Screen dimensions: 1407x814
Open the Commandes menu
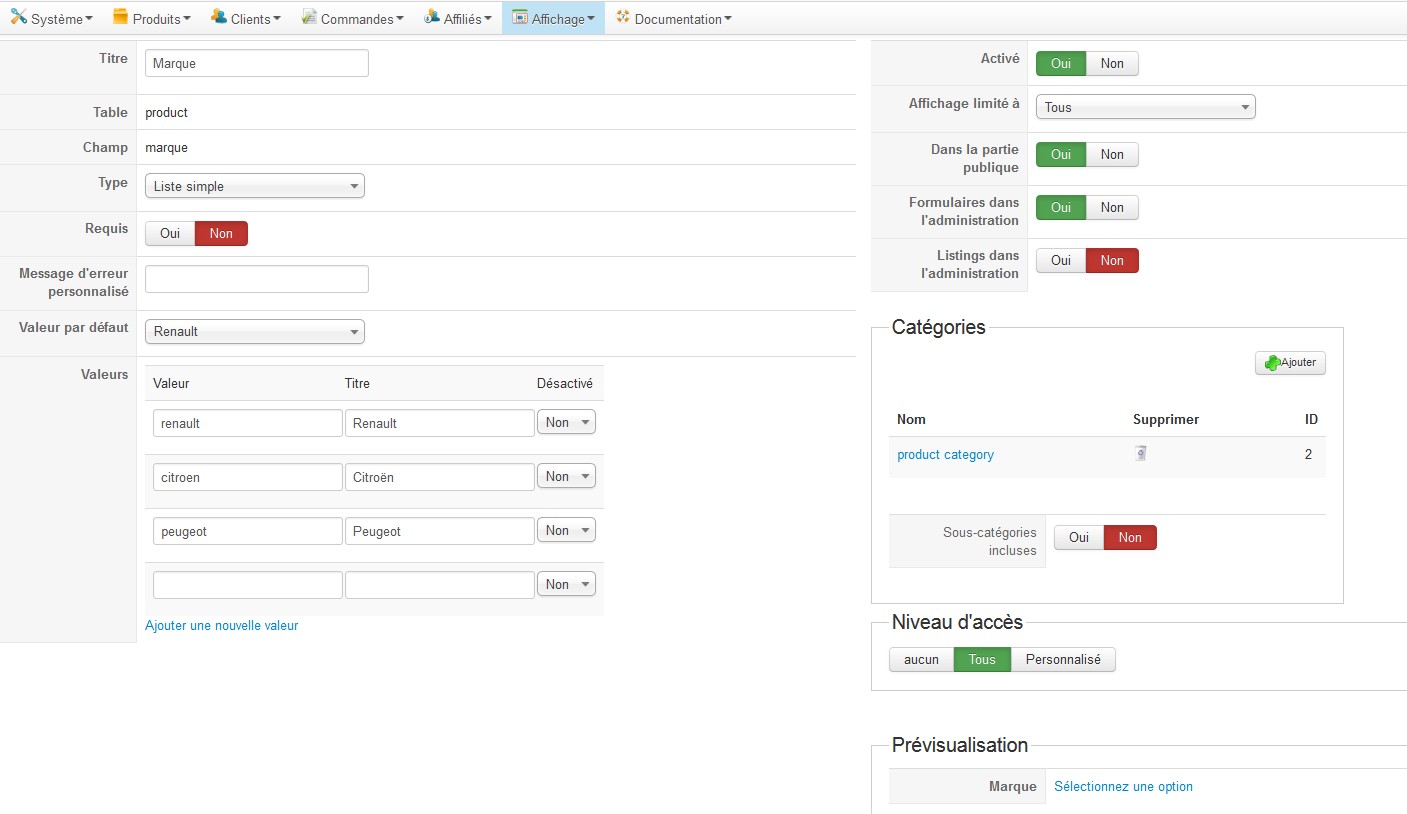coord(353,18)
